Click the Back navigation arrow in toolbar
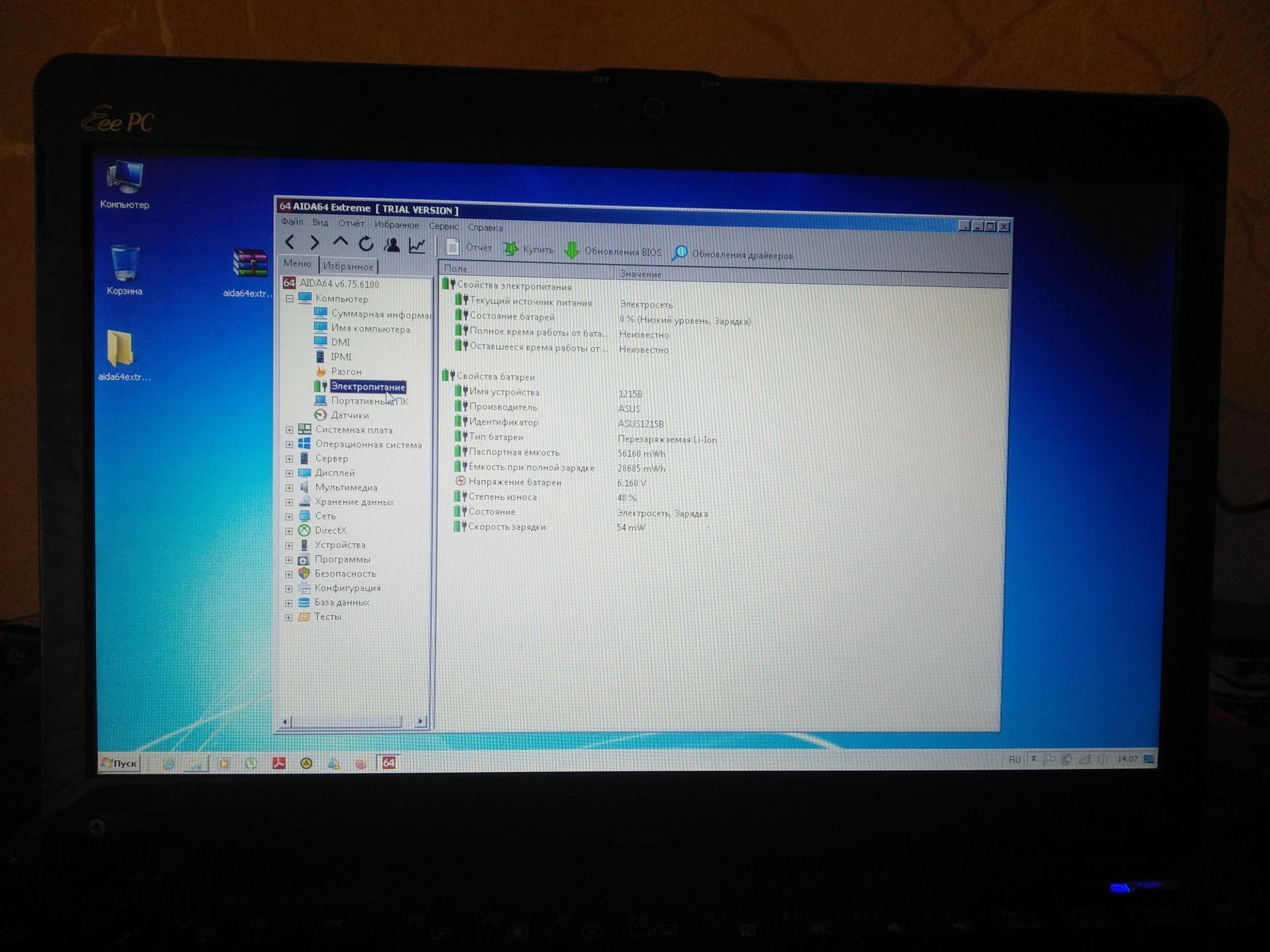 click(x=290, y=243)
